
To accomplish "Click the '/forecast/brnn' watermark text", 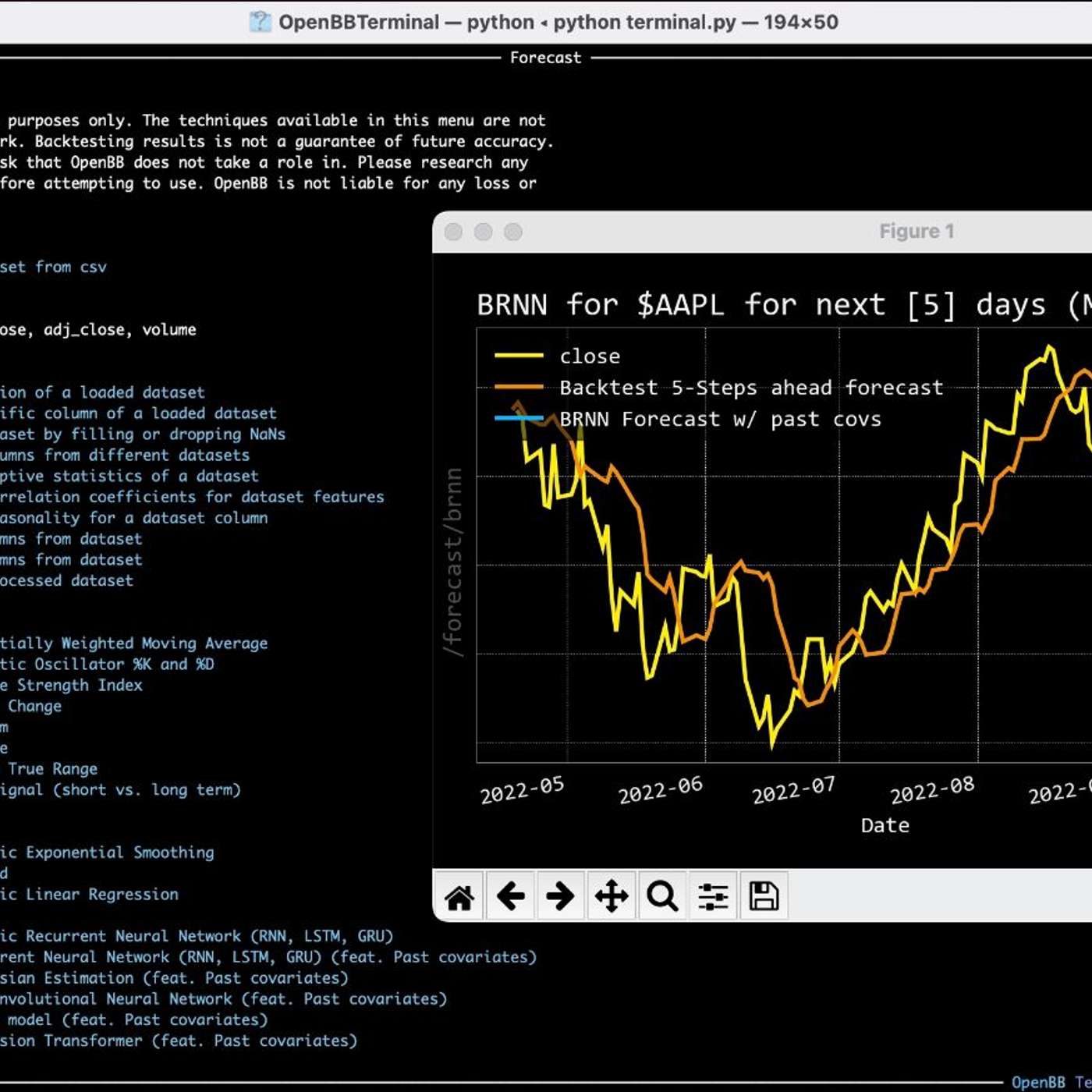I will coord(454,562).
